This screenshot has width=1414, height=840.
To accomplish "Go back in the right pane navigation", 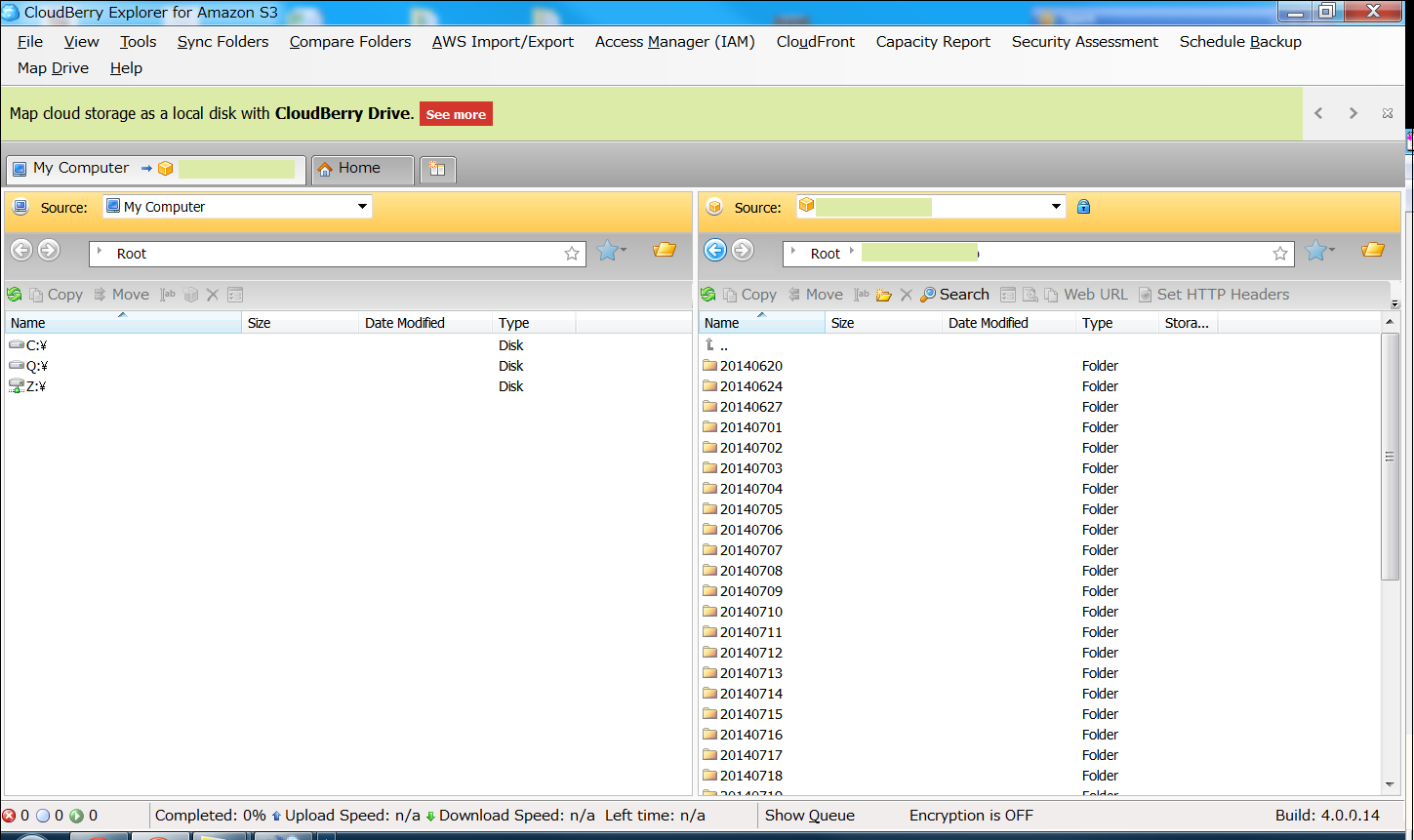I will click(x=715, y=251).
